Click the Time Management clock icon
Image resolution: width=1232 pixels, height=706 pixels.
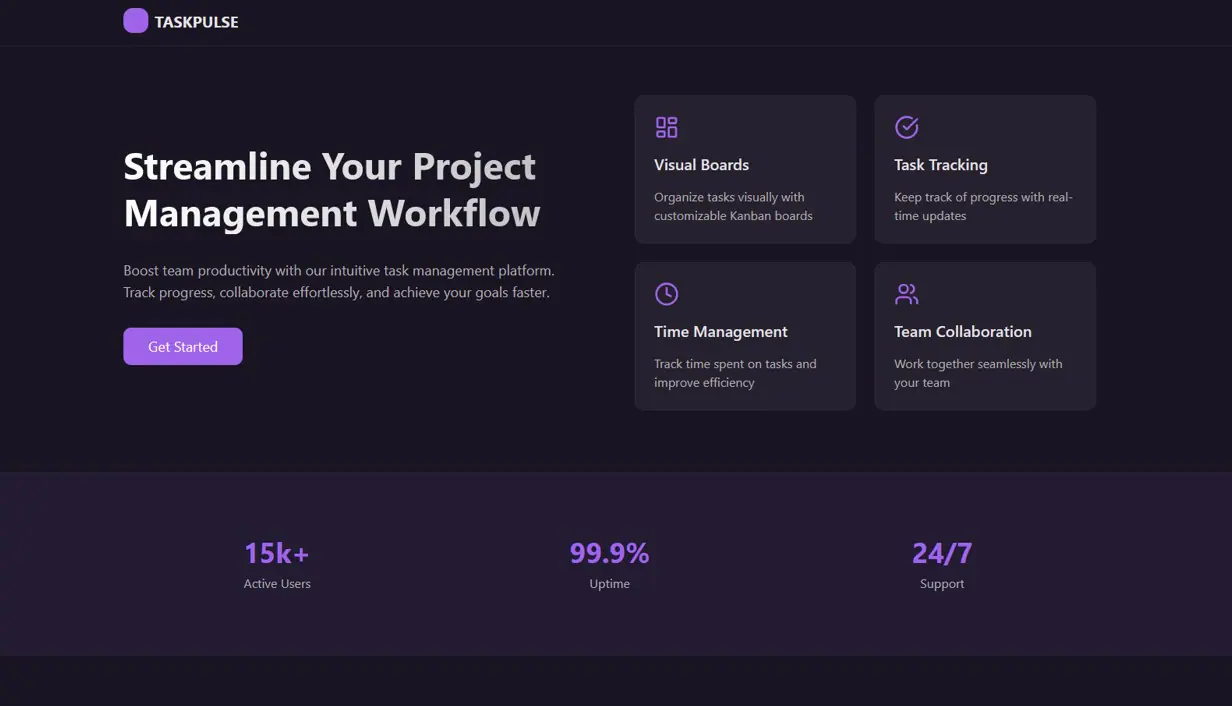666,294
